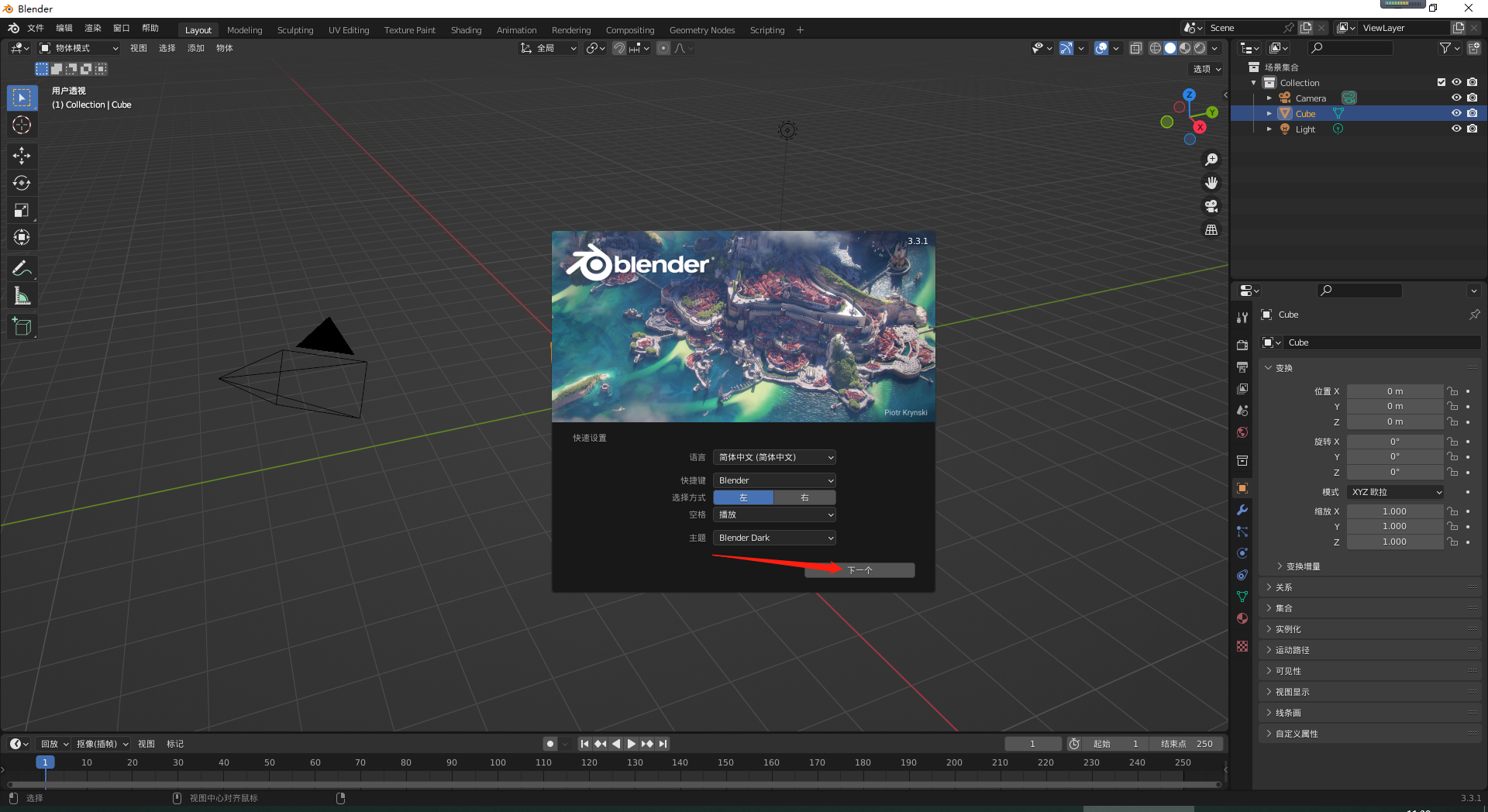Viewport: 1488px width, 812px height.
Task: Activate the Select Box tool
Action: tap(22, 98)
